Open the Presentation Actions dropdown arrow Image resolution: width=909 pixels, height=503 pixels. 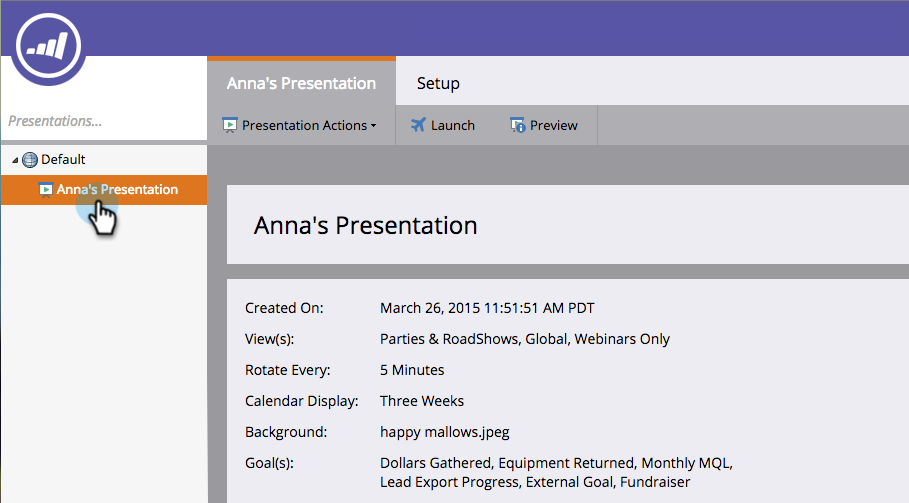(373, 126)
